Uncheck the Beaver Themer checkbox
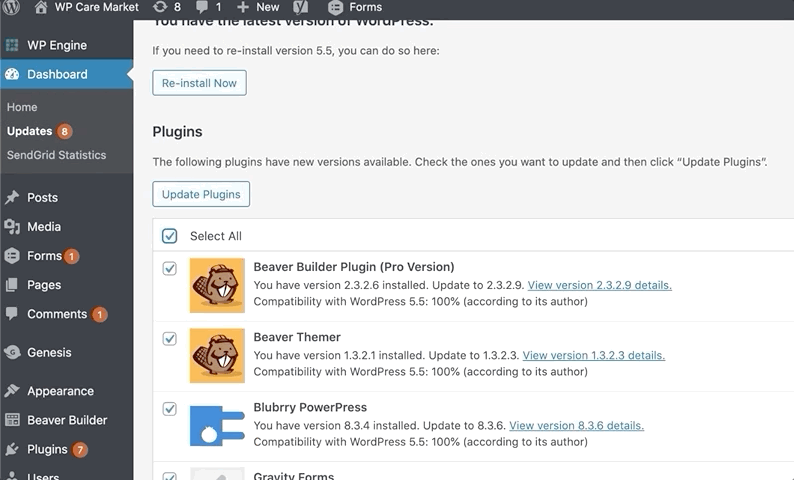Viewport: 794px width, 480px height. 170,338
